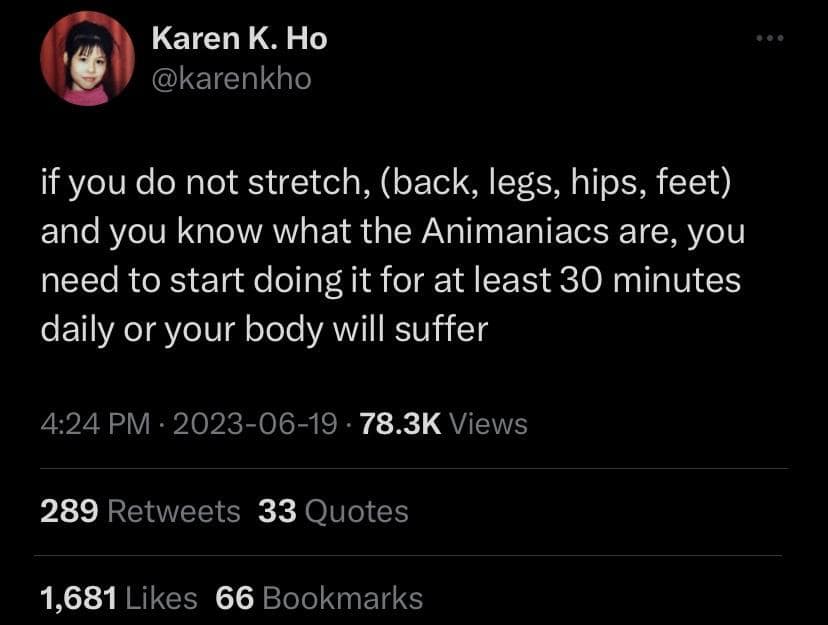Screen dimensions: 828x625
Task: Click the 2023-06-19 post date
Action: (255, 424)
